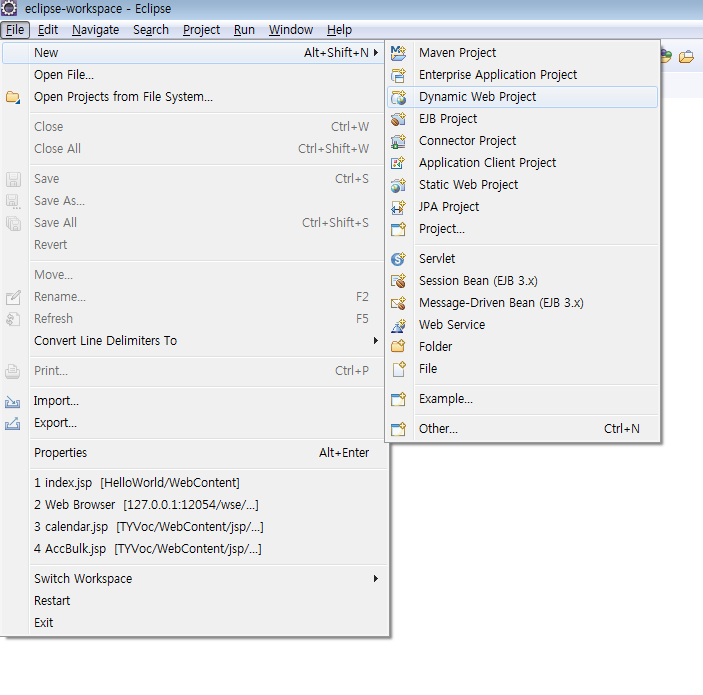Click the Connector Project icon
This screenshot has height=695, width=703.
click(x=398, y=141)
